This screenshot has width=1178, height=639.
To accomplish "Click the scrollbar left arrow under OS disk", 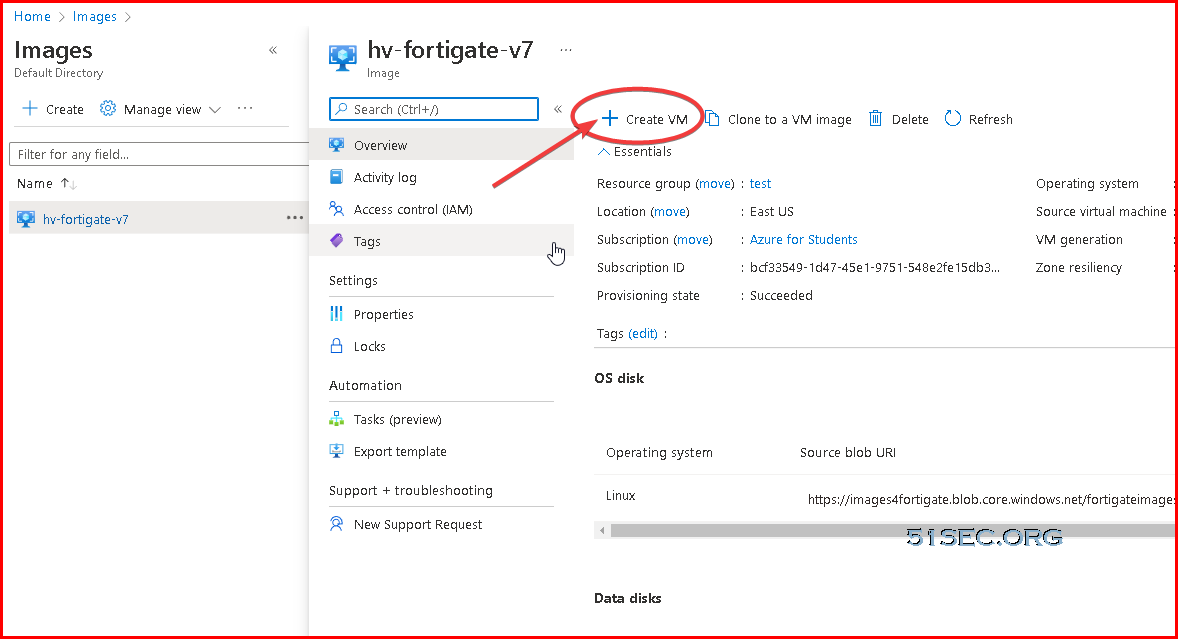I will click(x=602, y=531).
